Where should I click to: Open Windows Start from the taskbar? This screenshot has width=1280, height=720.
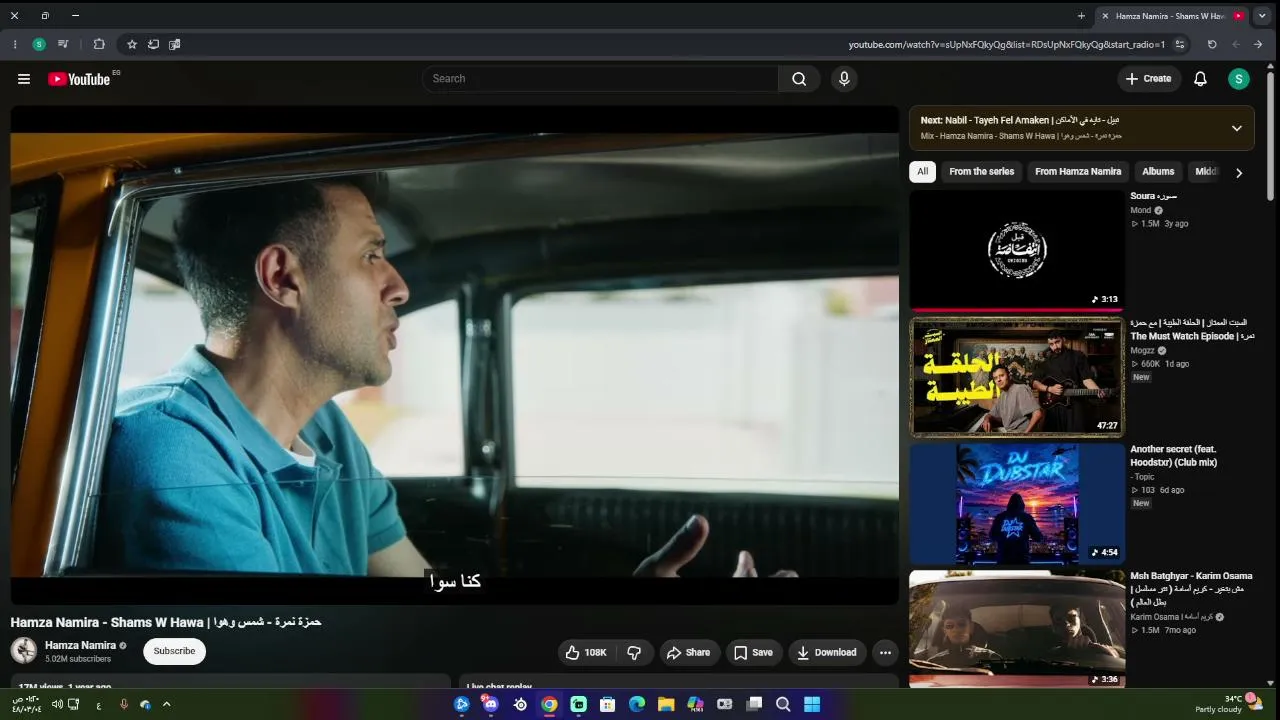tap(812, 705)
